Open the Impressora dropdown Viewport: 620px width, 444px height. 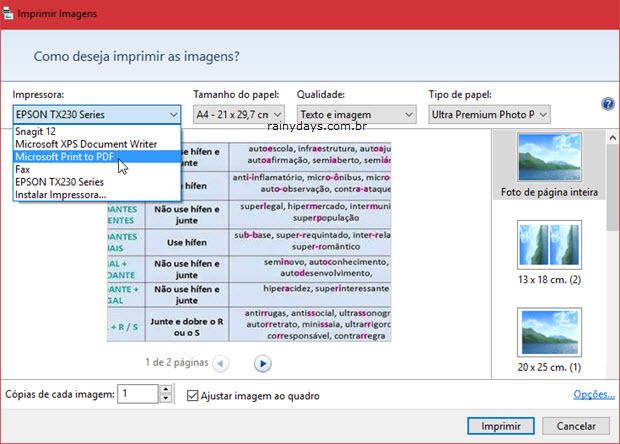[97, 115]
